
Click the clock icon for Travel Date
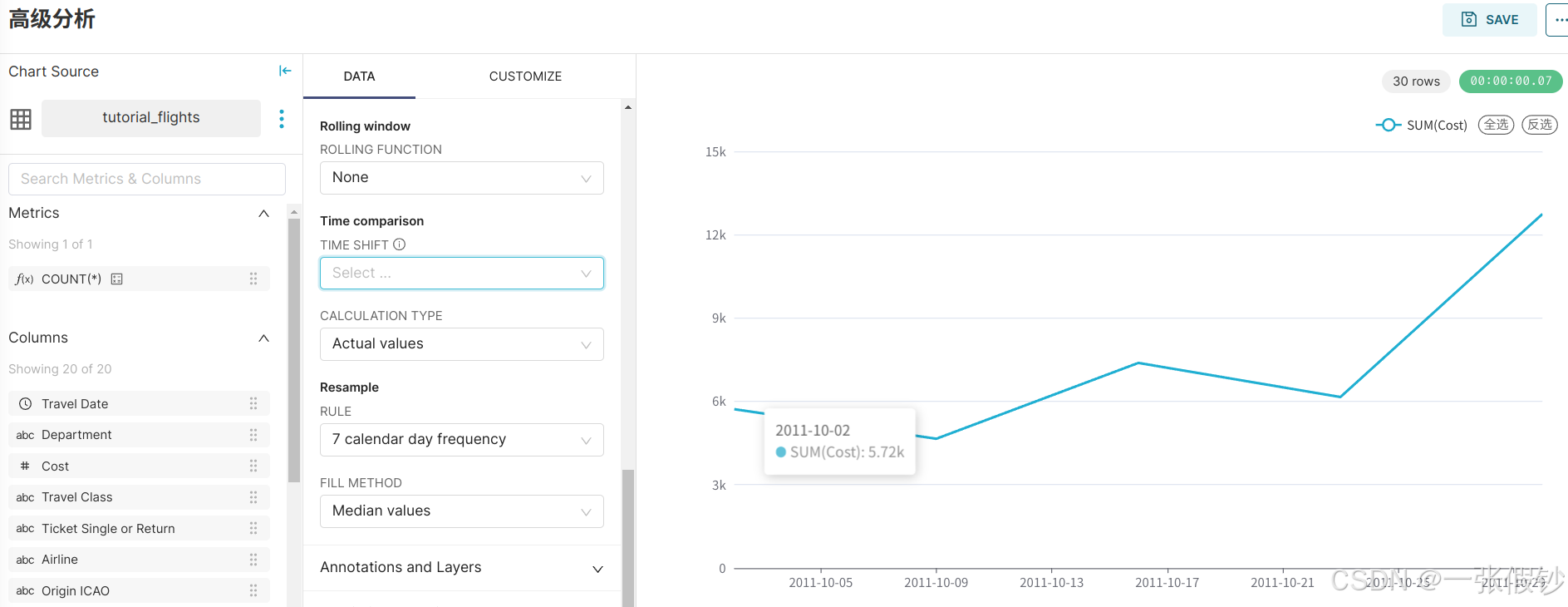tap(26, 404)
